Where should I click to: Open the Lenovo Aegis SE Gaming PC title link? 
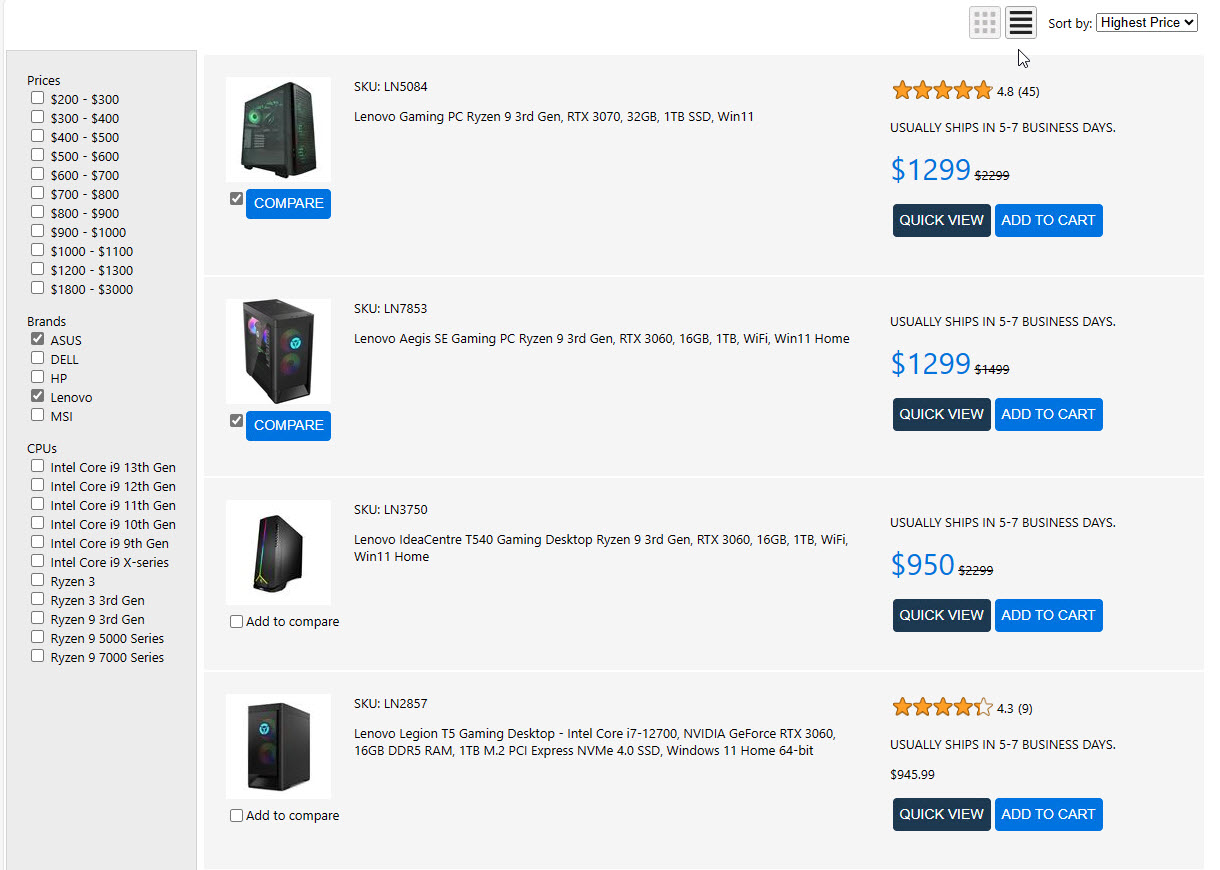click(601, 339)
